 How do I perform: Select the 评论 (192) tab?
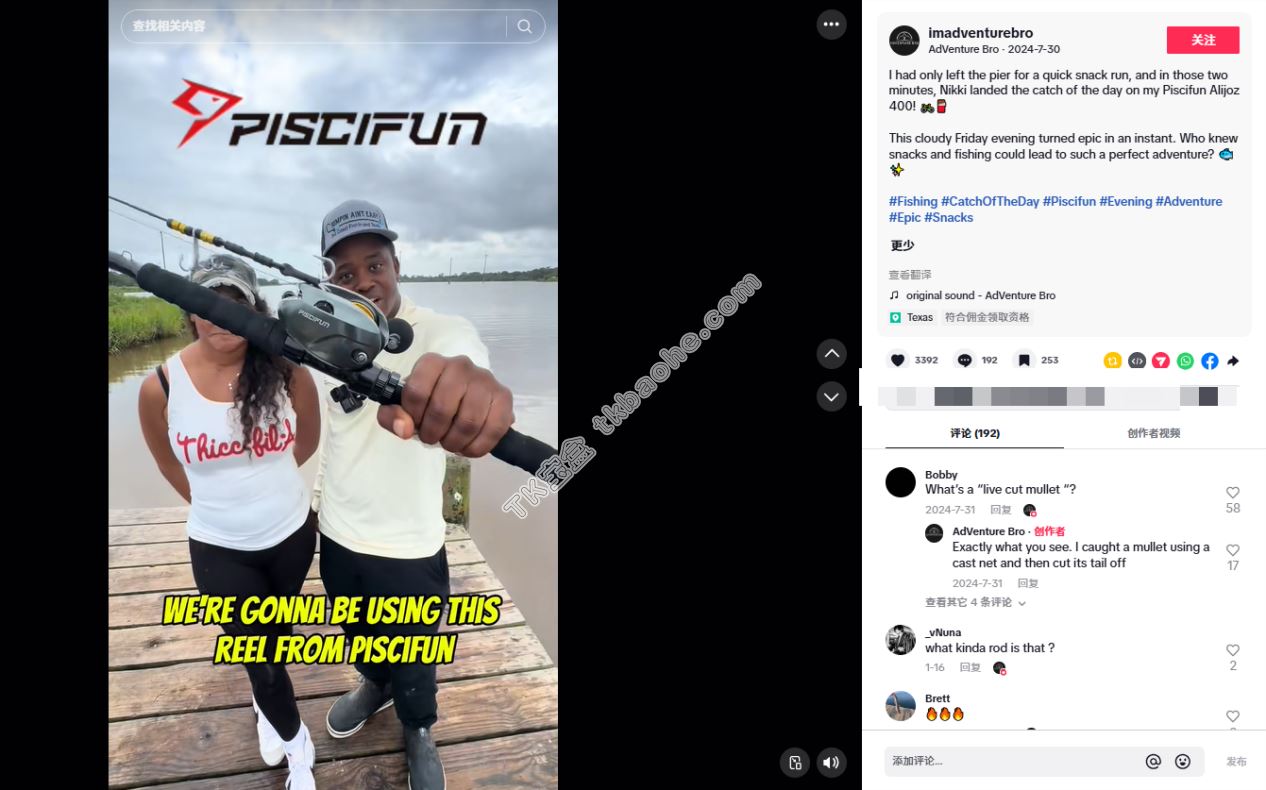click(975, 433)
